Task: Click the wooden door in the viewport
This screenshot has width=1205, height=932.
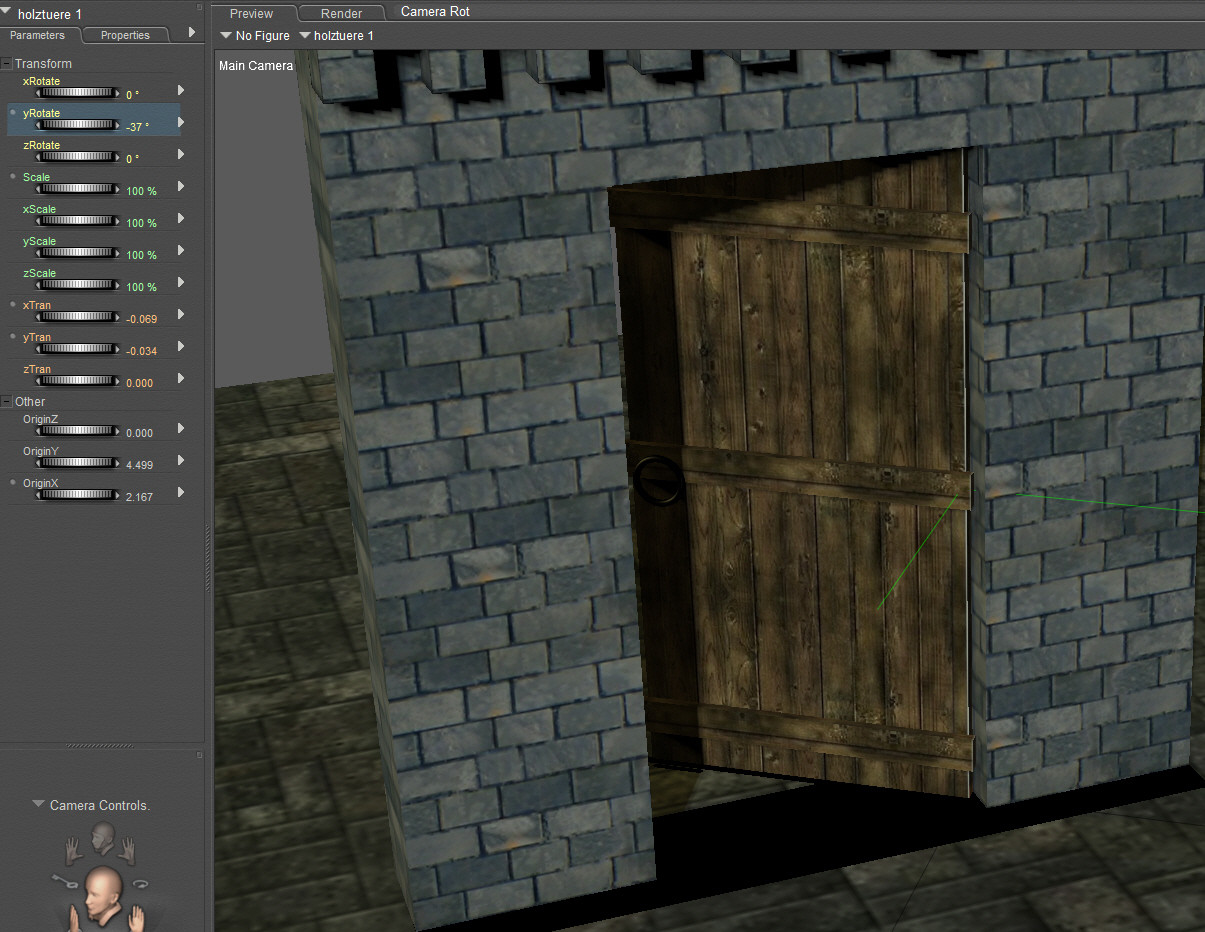Action: [x=790, y=470]
